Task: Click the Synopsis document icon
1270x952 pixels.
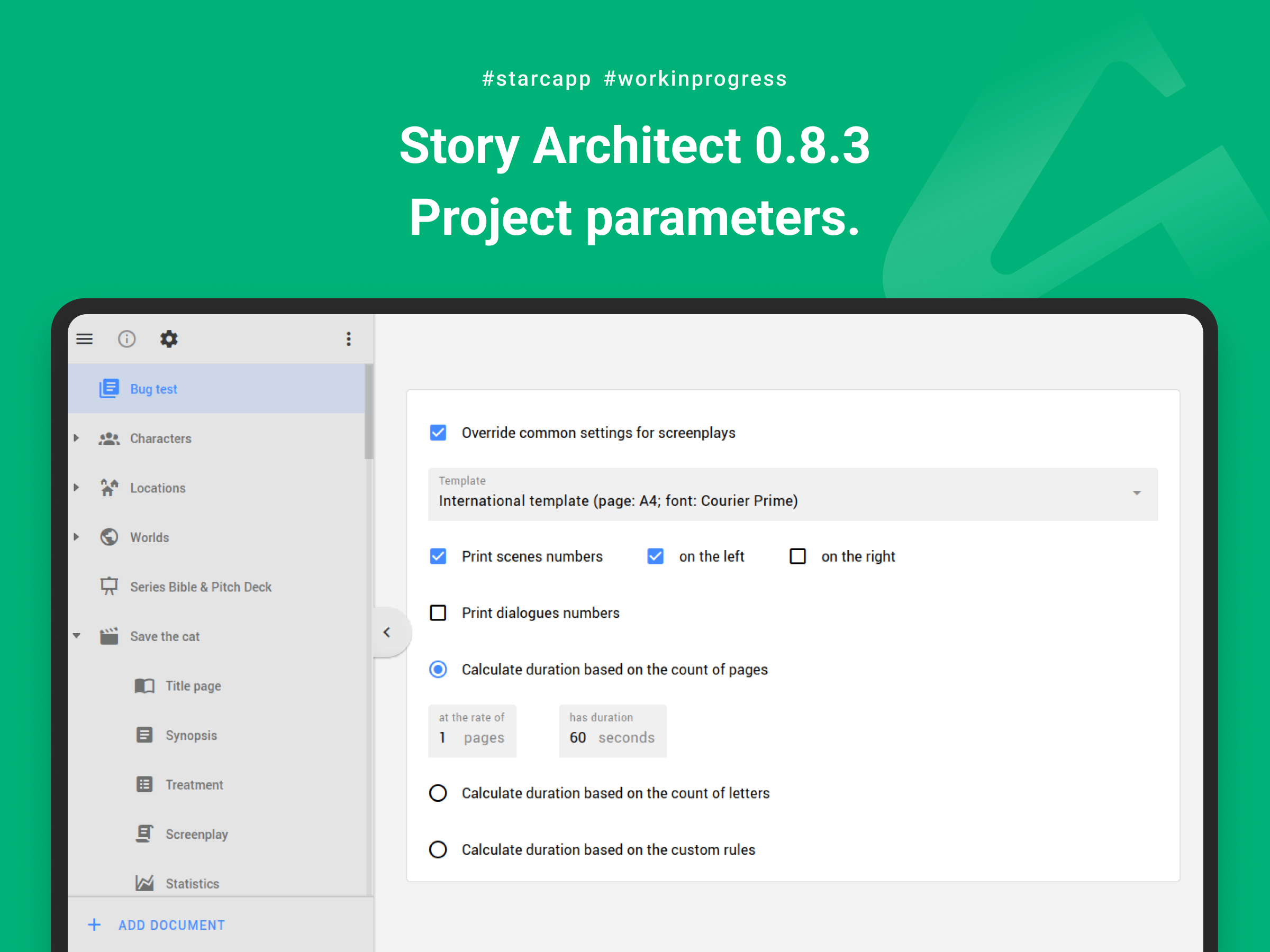Action: tap(144, 735)
